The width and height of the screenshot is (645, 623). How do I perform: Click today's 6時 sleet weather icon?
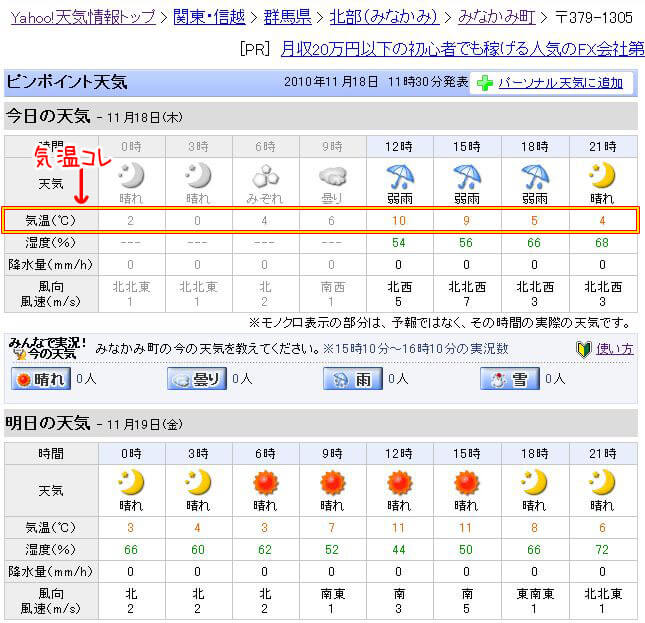tap(265, 177)
